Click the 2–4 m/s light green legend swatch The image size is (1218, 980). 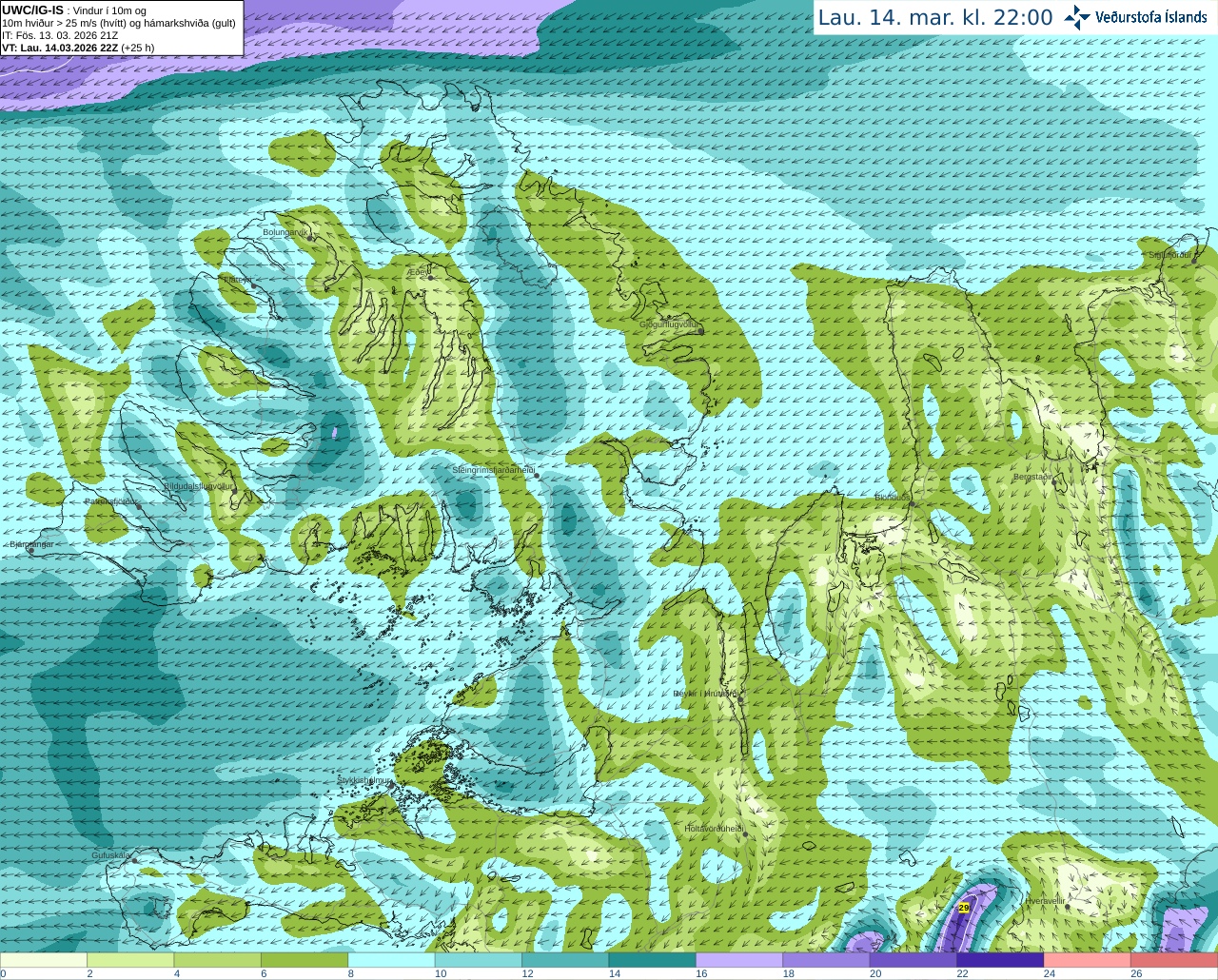130,960
